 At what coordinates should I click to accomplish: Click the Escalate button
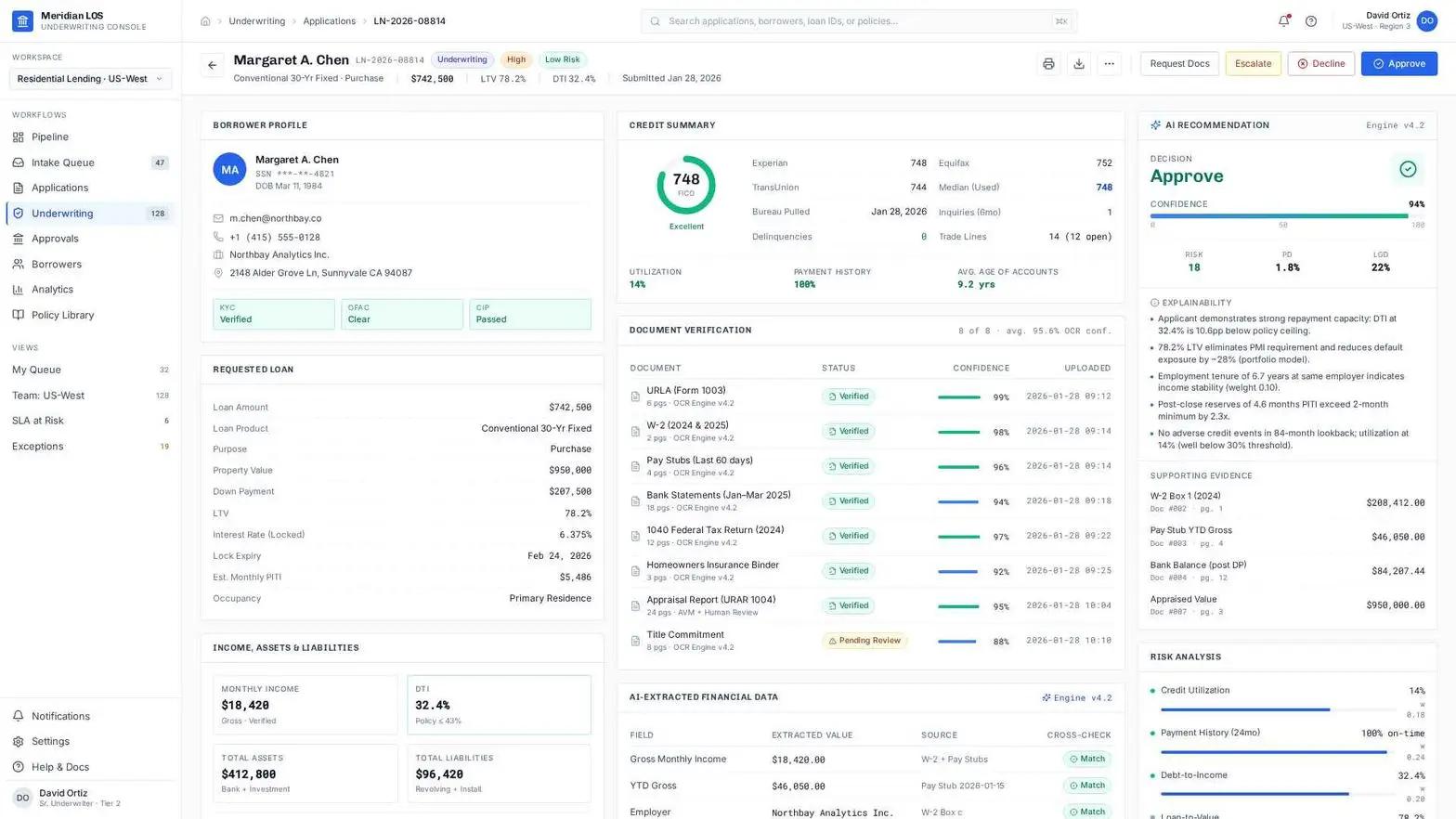[1253, 64]
